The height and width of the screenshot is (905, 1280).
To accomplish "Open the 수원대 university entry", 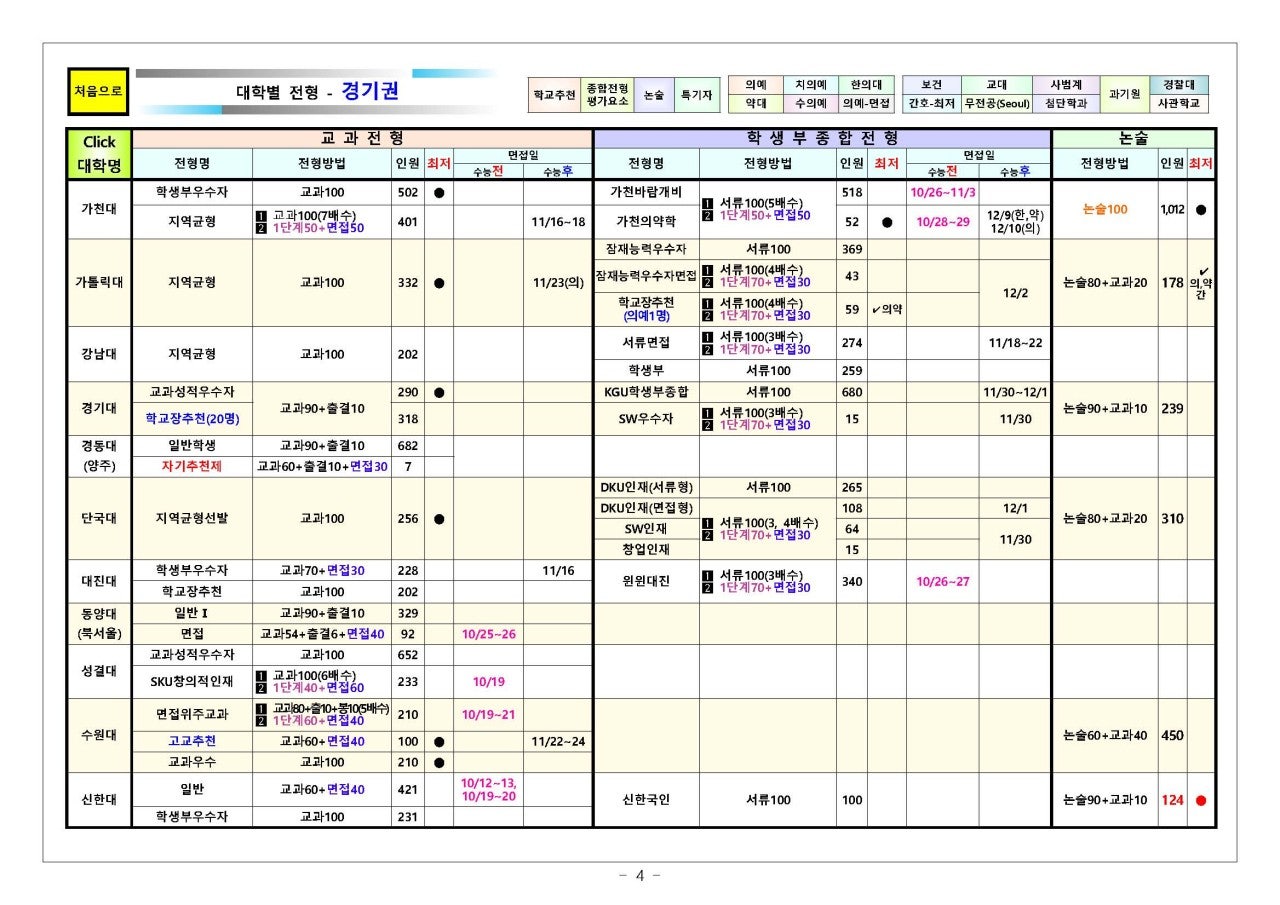I will point(100,735).
